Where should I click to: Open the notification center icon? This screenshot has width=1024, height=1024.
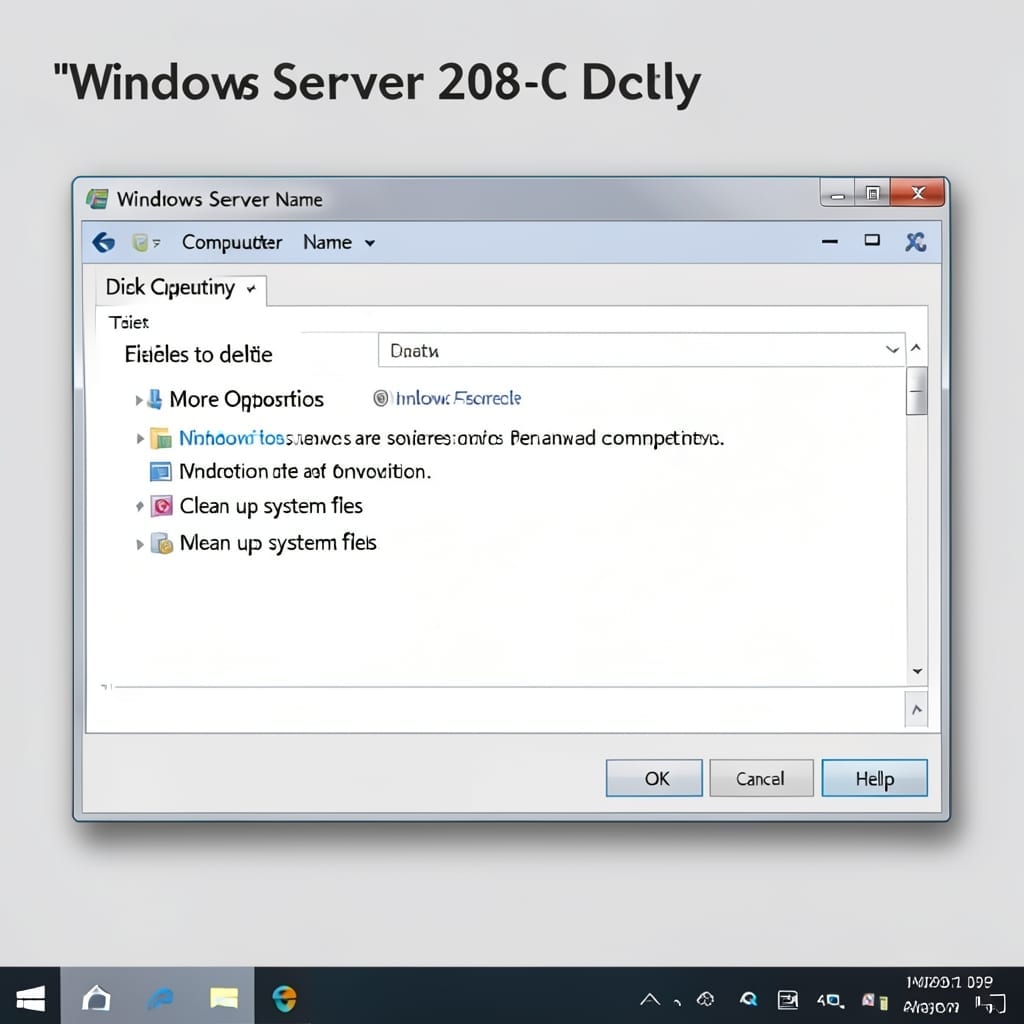coord(991,1004)
